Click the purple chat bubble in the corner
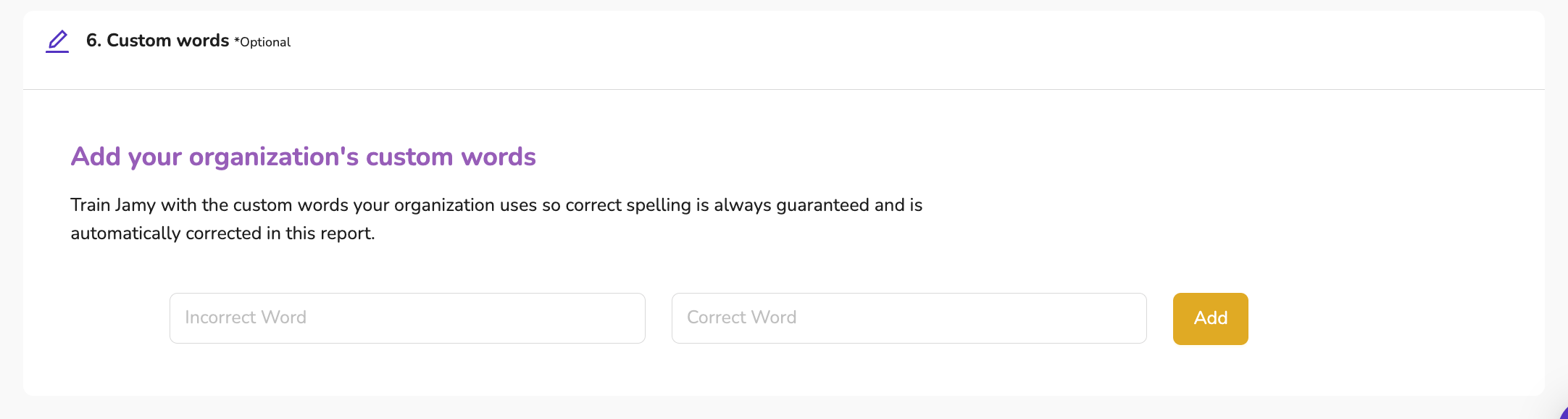 [x=1564, y=414]
